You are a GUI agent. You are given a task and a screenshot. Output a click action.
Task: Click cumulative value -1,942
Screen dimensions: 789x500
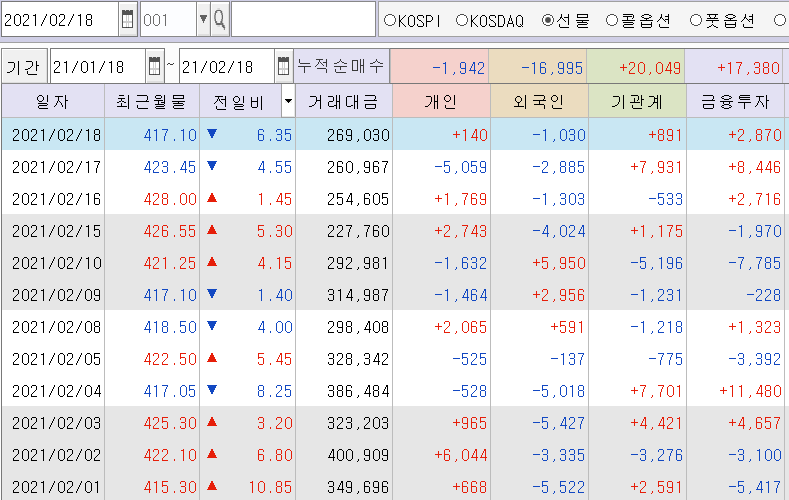click(458, 68)
